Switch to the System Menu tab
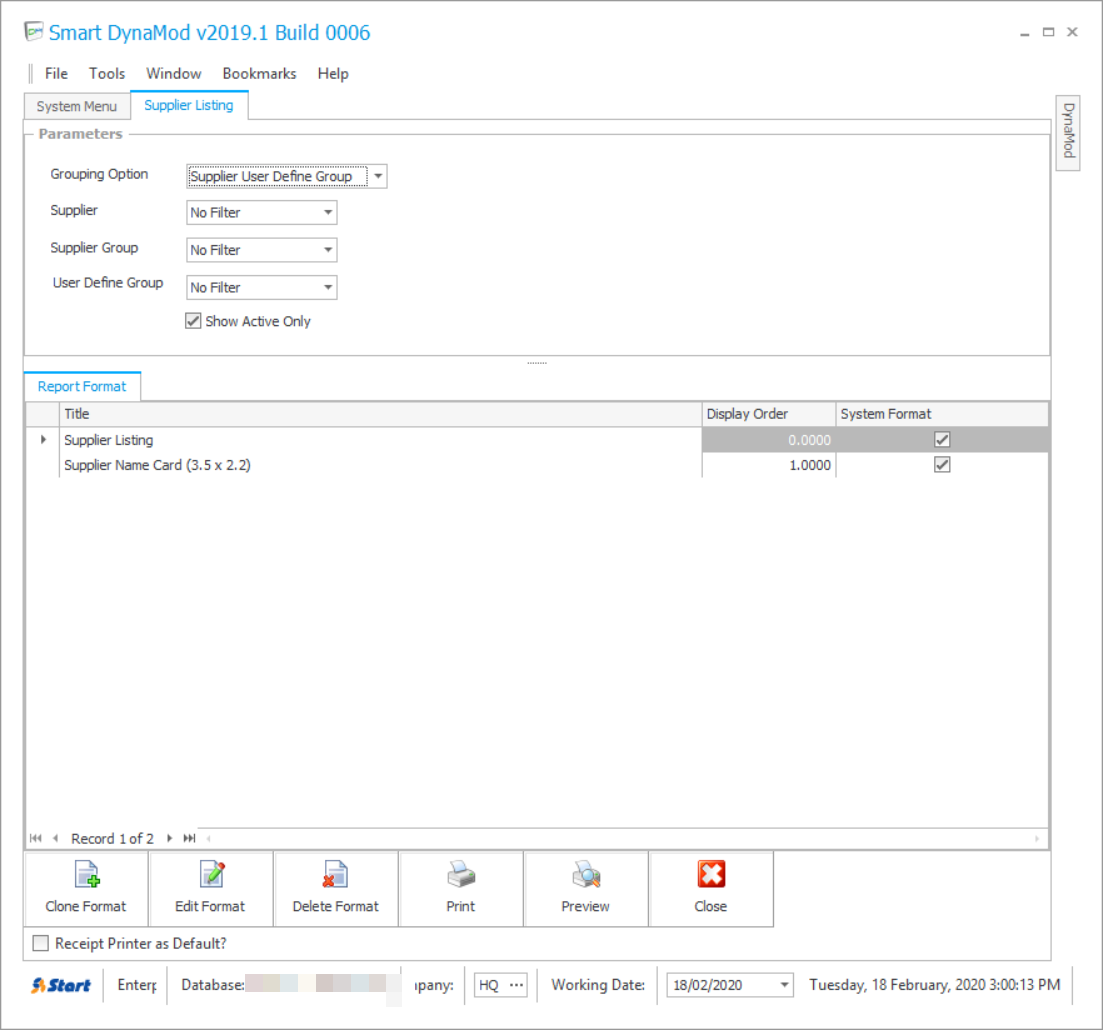This screenshot has height=1030, width=1103. 77,106
